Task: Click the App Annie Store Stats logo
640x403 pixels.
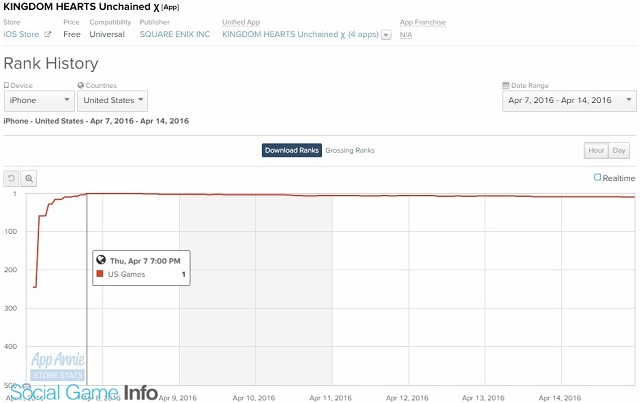Action: [x=58, y=365]
